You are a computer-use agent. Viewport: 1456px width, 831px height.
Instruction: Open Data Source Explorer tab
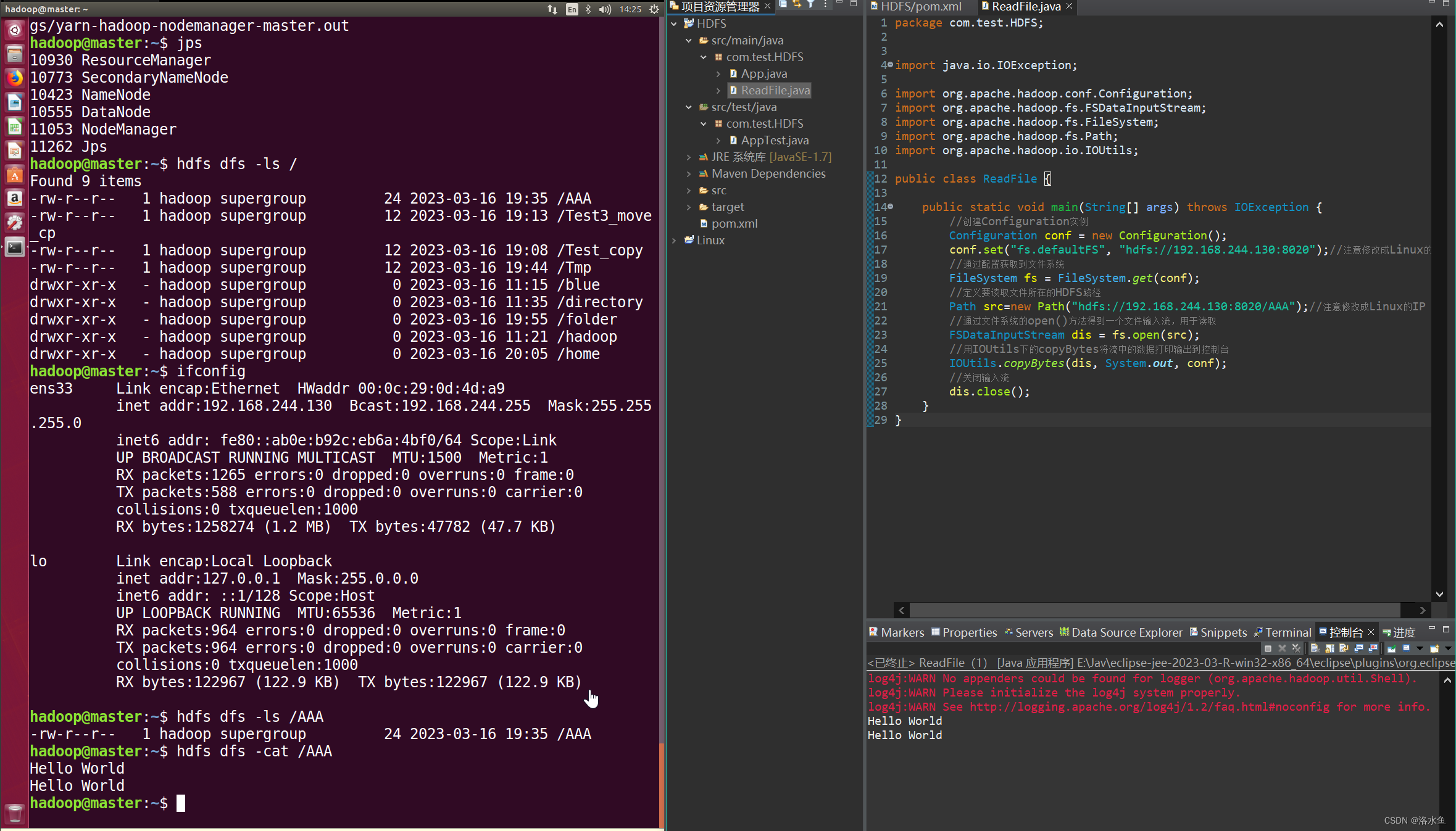pos(1121,632)
